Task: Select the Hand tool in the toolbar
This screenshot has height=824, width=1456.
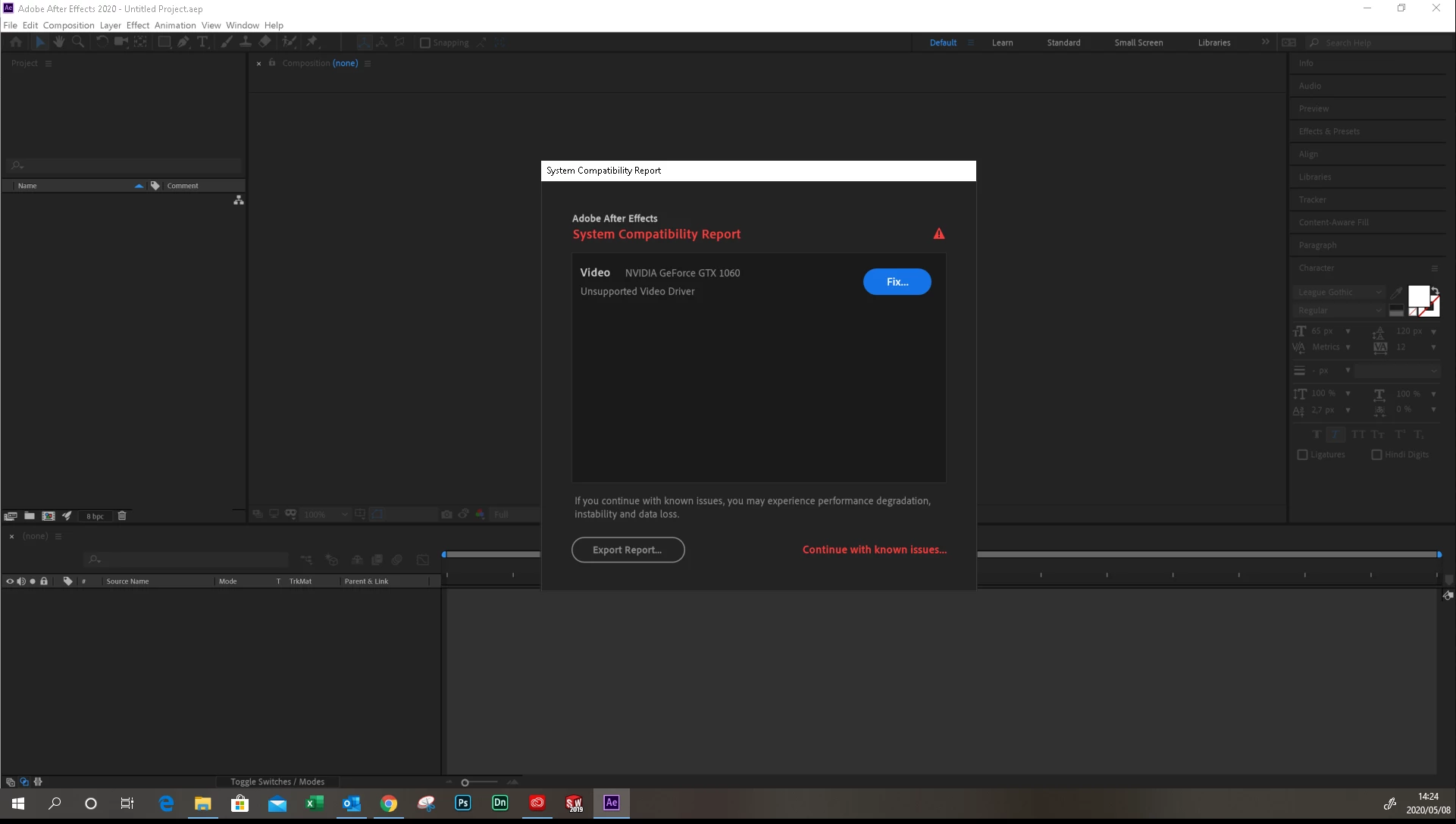Action: 58,42
